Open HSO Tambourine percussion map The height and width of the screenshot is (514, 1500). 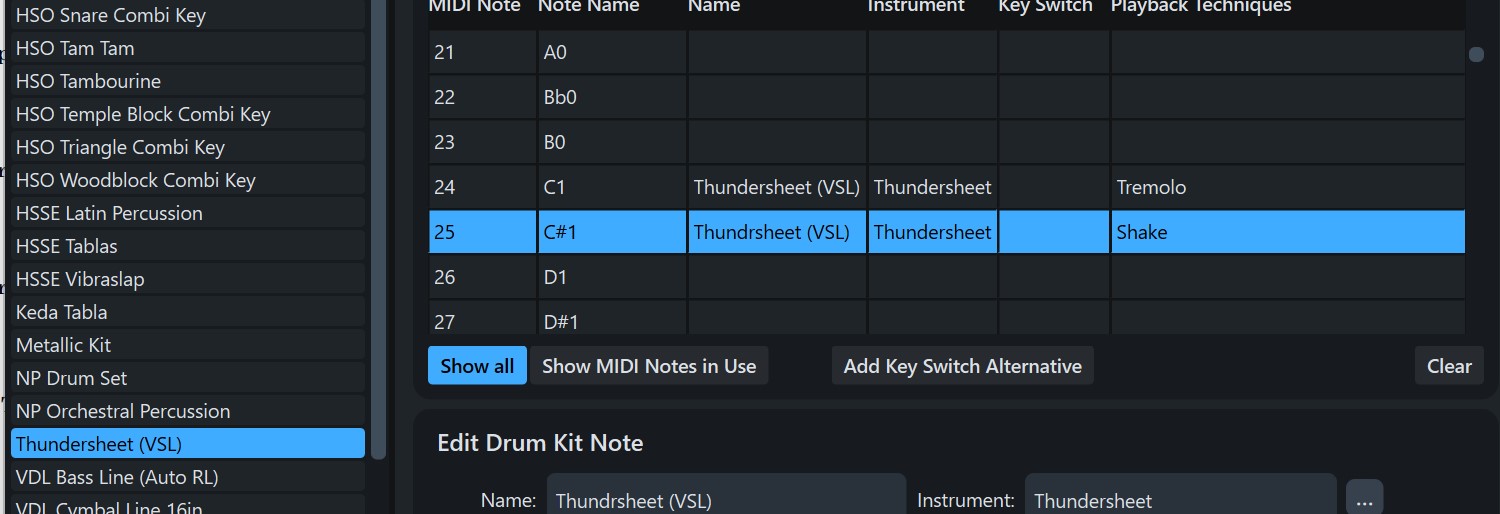[188, 81]
